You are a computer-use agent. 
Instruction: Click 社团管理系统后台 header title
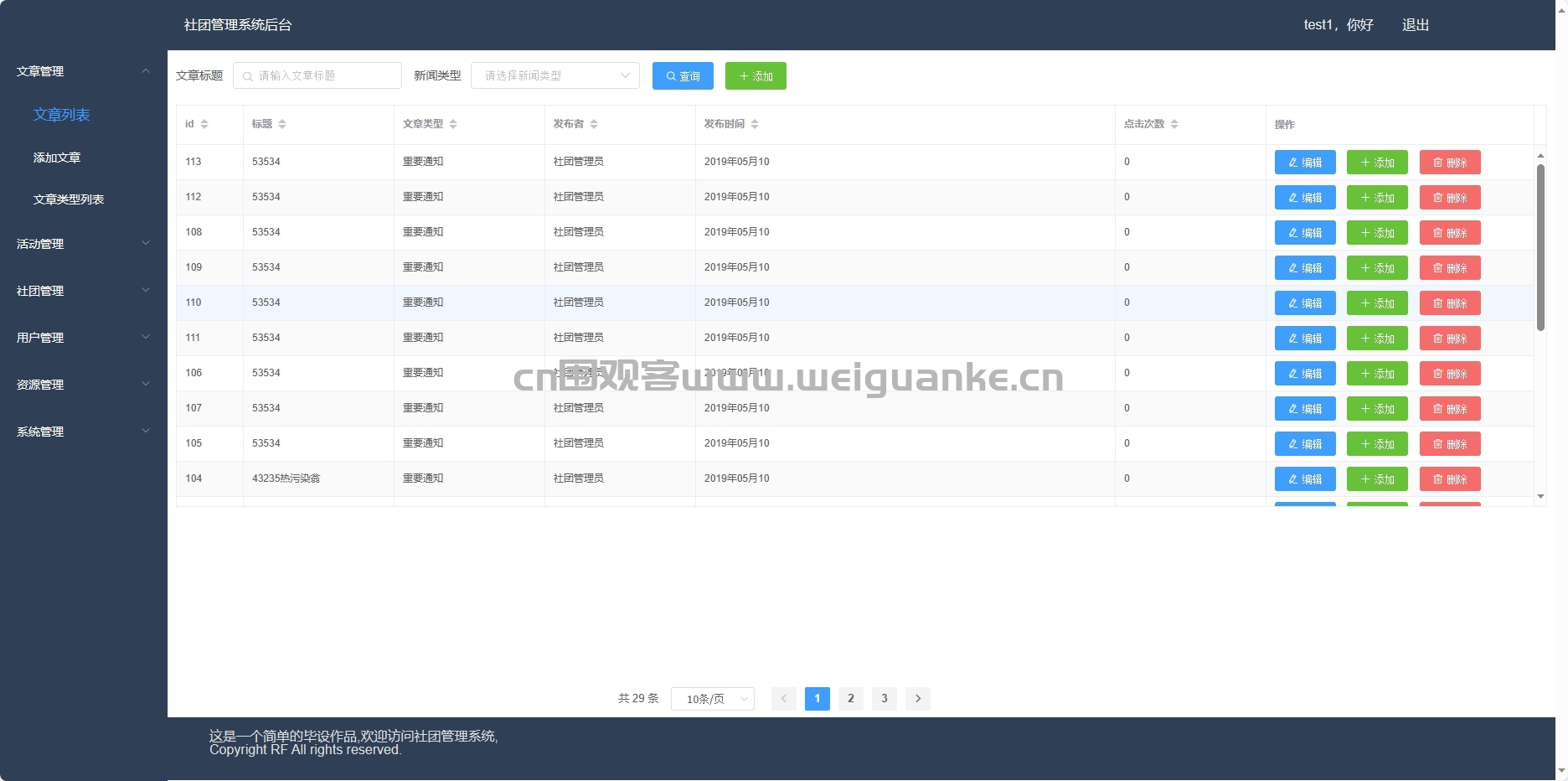(238, 25)
